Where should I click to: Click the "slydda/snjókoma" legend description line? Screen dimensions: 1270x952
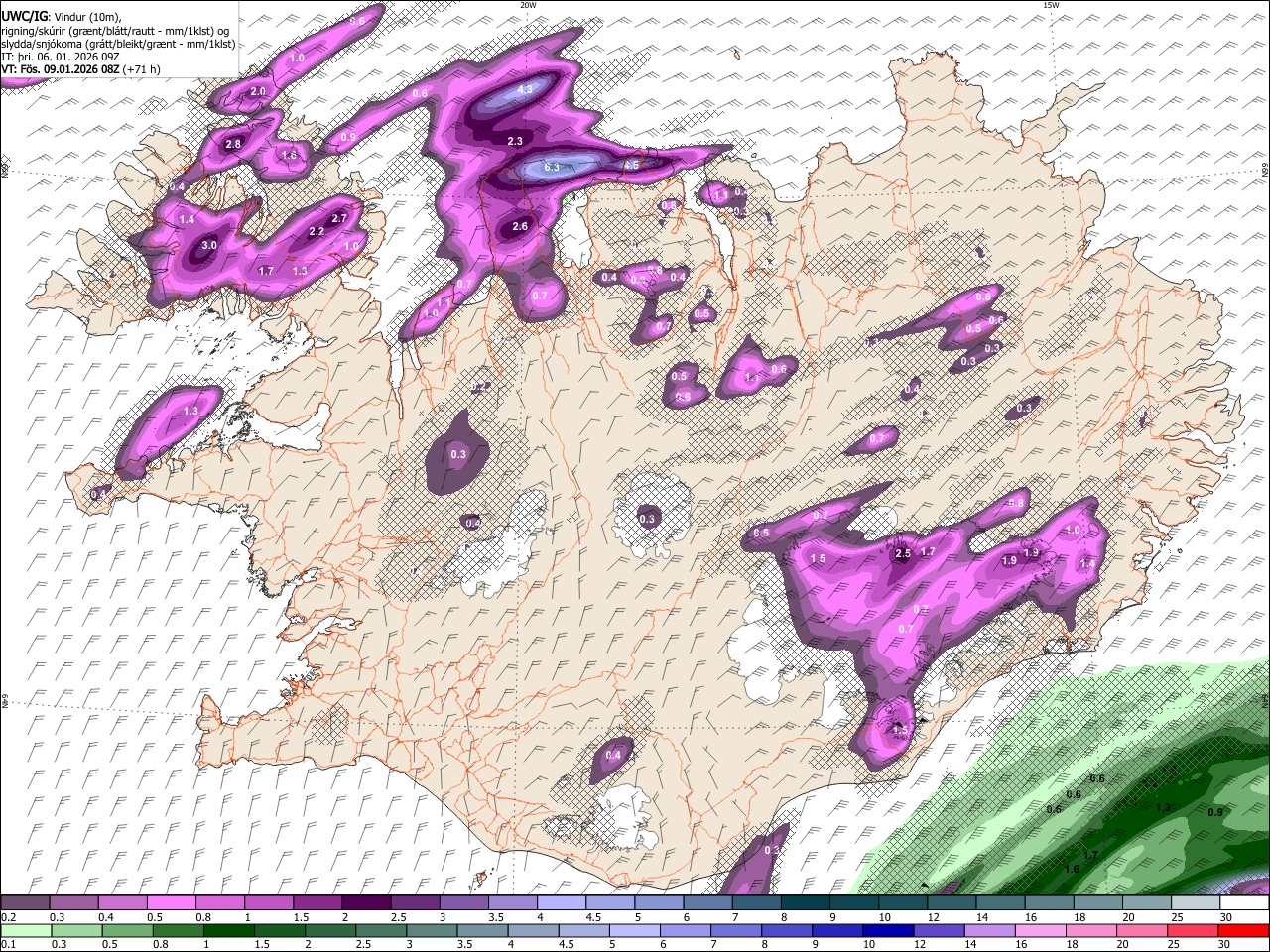coord(118,44)
